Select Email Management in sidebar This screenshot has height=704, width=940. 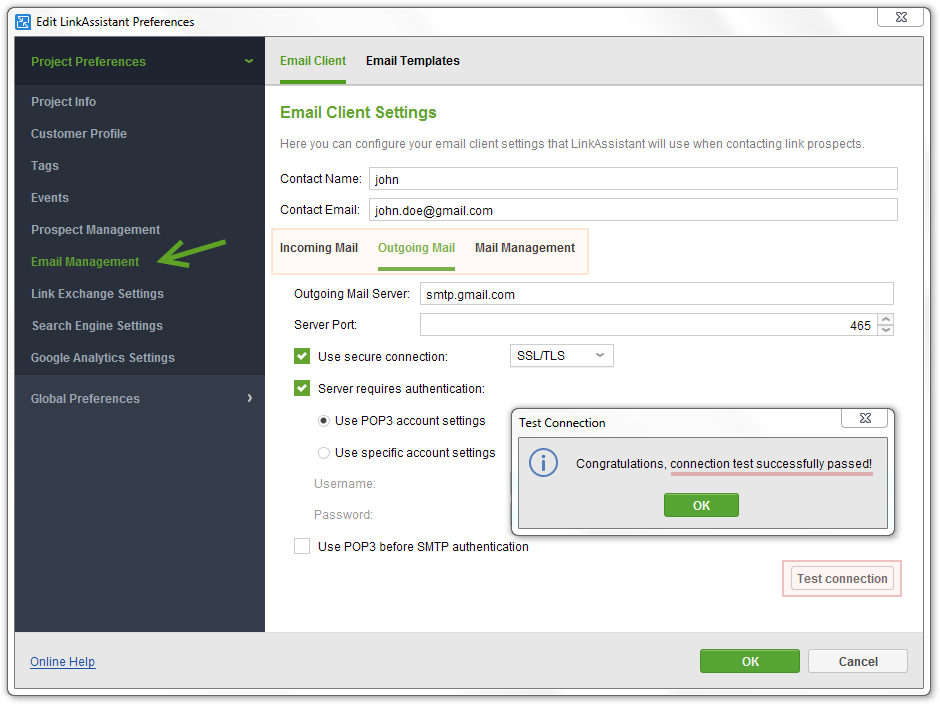pos(85,262)
